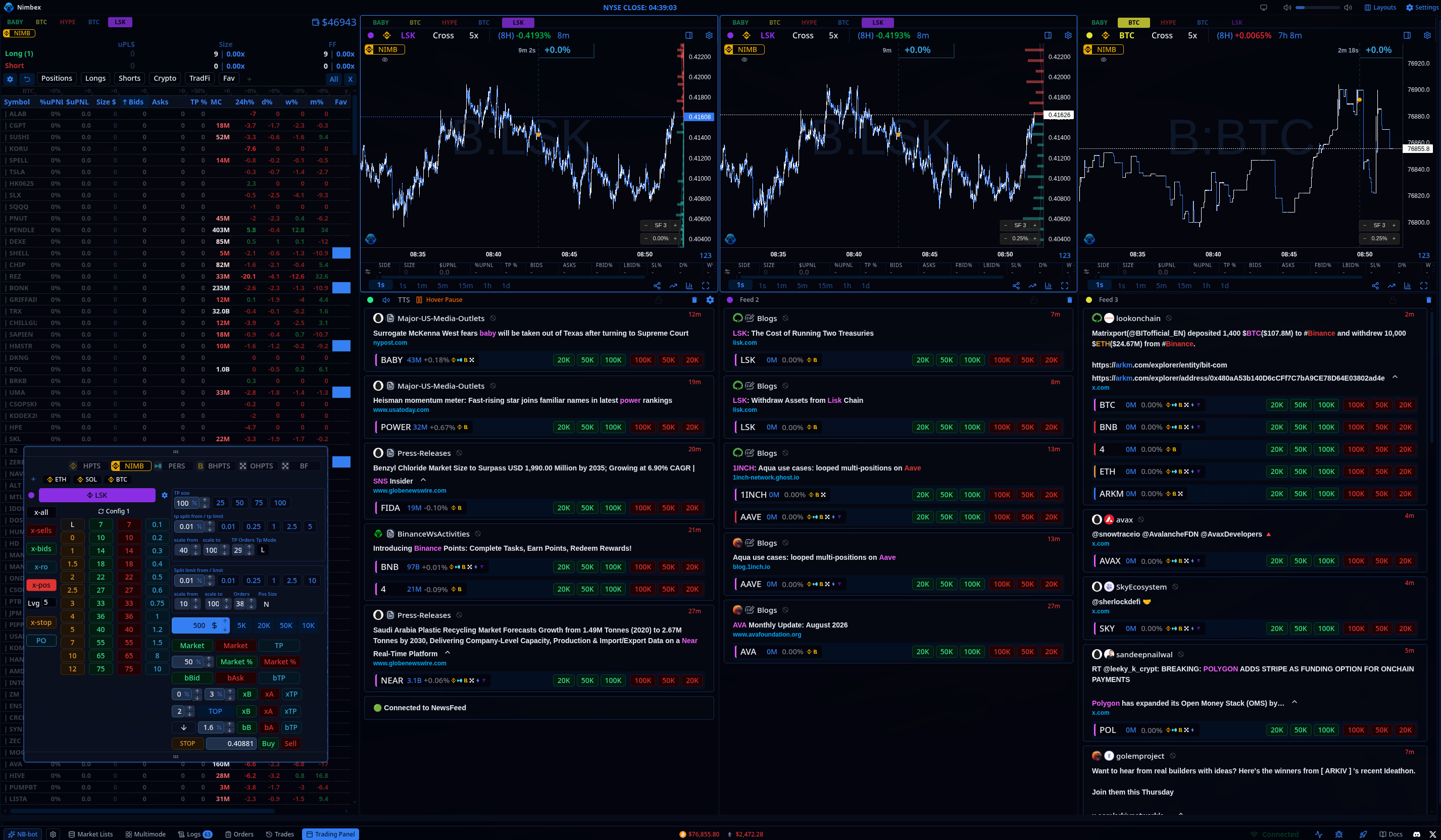Open TTS feed gear settings
Viewport: 1441px width, 840px height.
tap(710, 300)
